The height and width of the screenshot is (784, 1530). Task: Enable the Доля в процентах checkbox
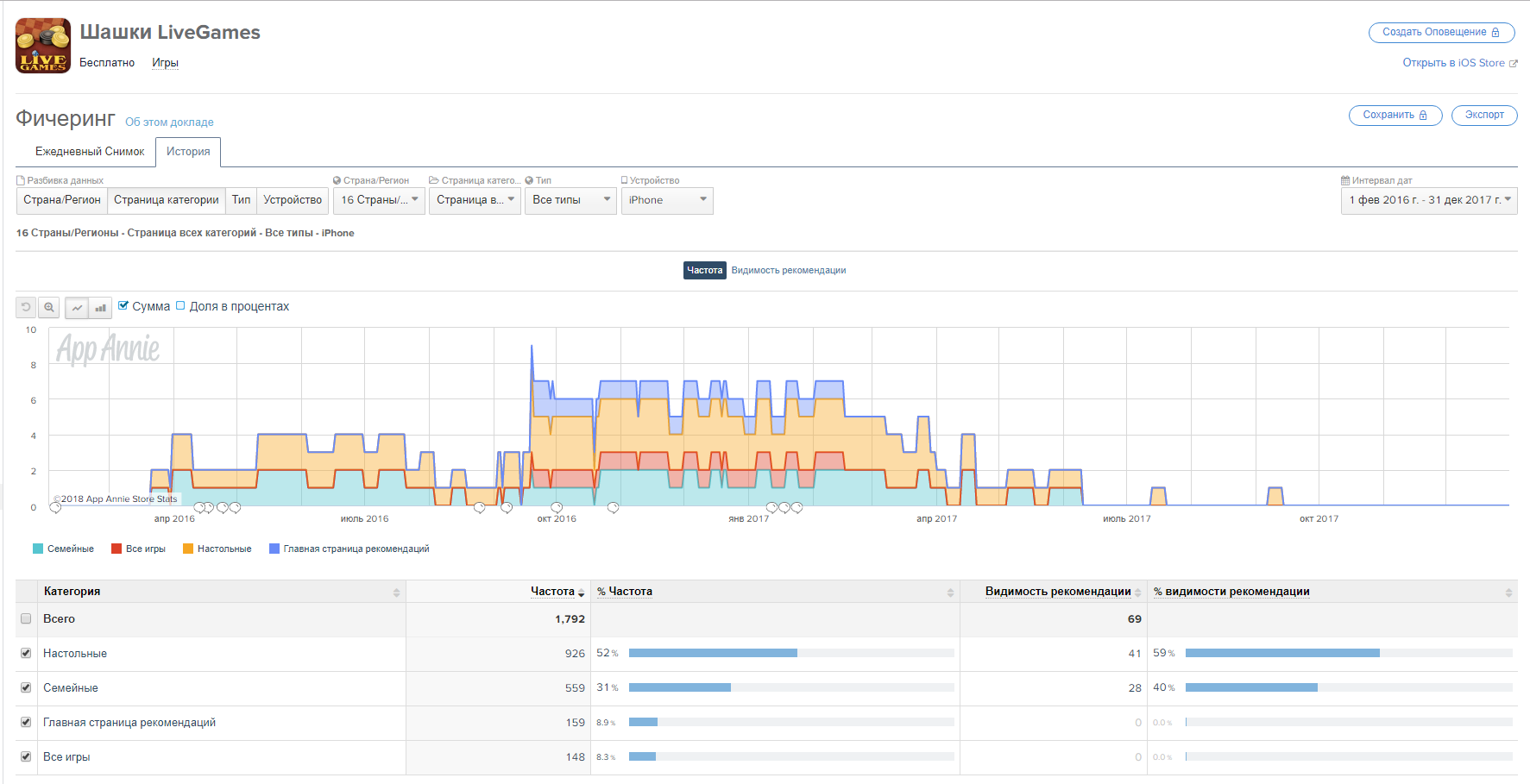(180, 305)
